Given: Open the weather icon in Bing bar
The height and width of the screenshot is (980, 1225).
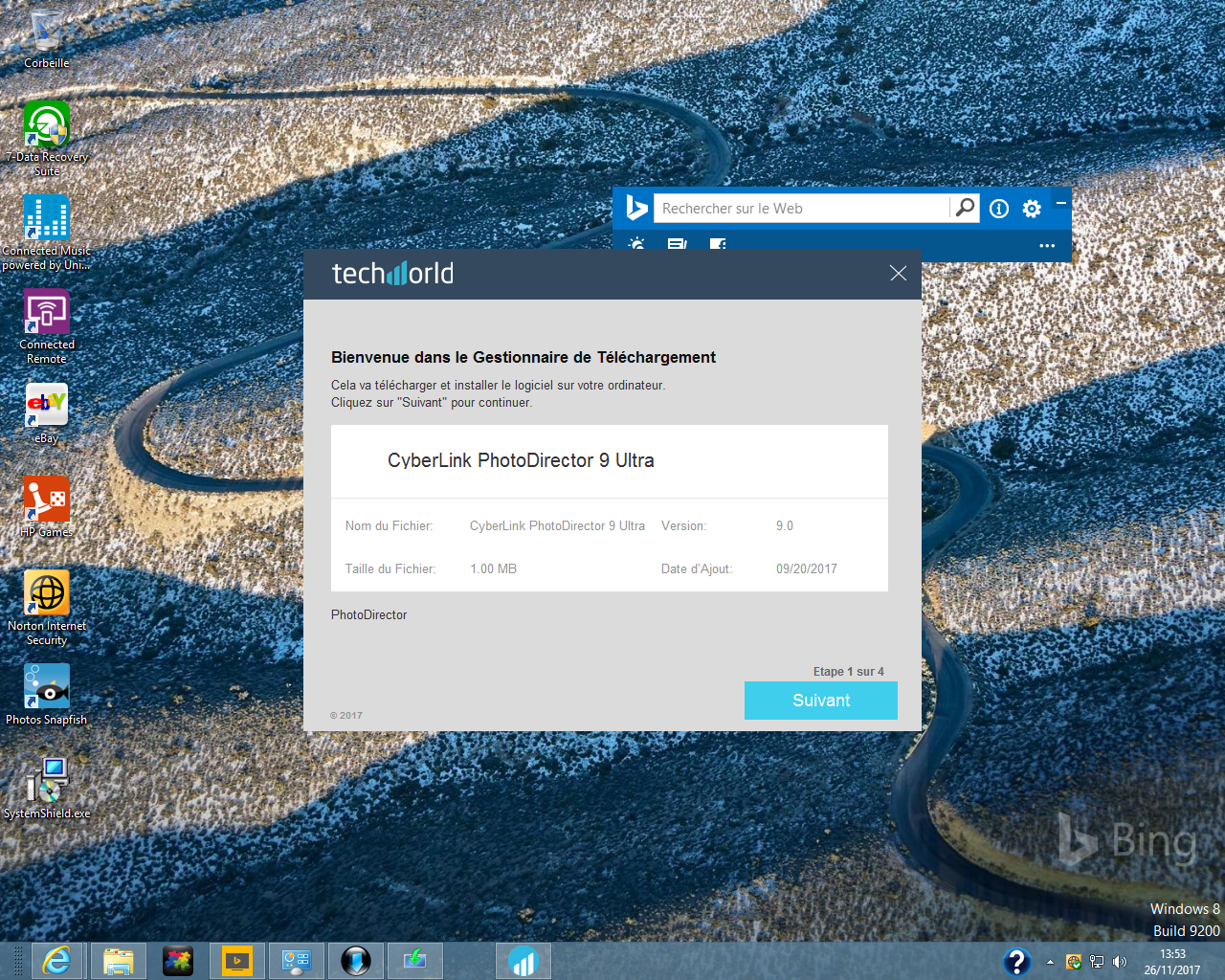Looking at the screenshot, I should [636, 245].
